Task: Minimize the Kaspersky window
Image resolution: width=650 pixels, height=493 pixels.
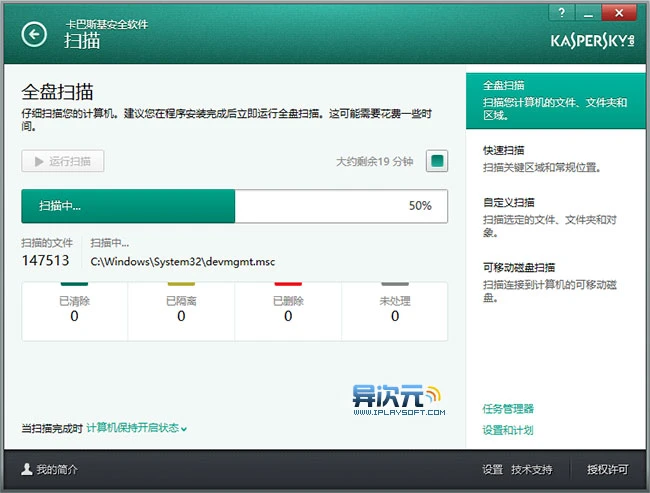Action: pos(588,13)
